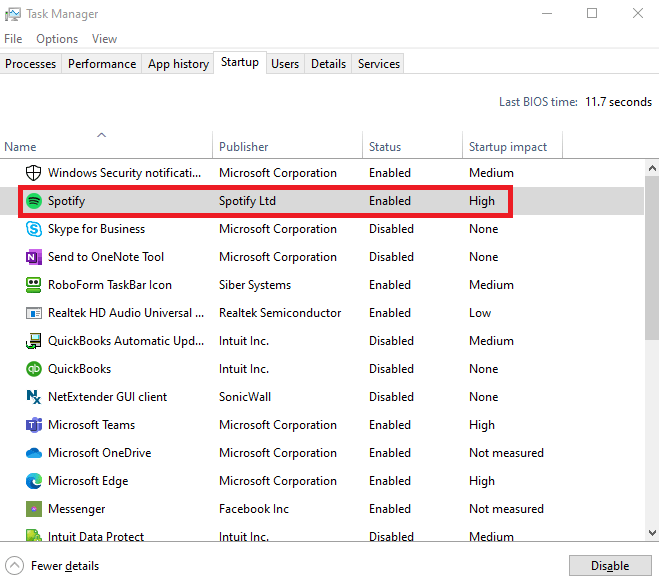Select the Microsoft Edge name
This screenshot has height=588, width=659.
click(x=88, y=481)
